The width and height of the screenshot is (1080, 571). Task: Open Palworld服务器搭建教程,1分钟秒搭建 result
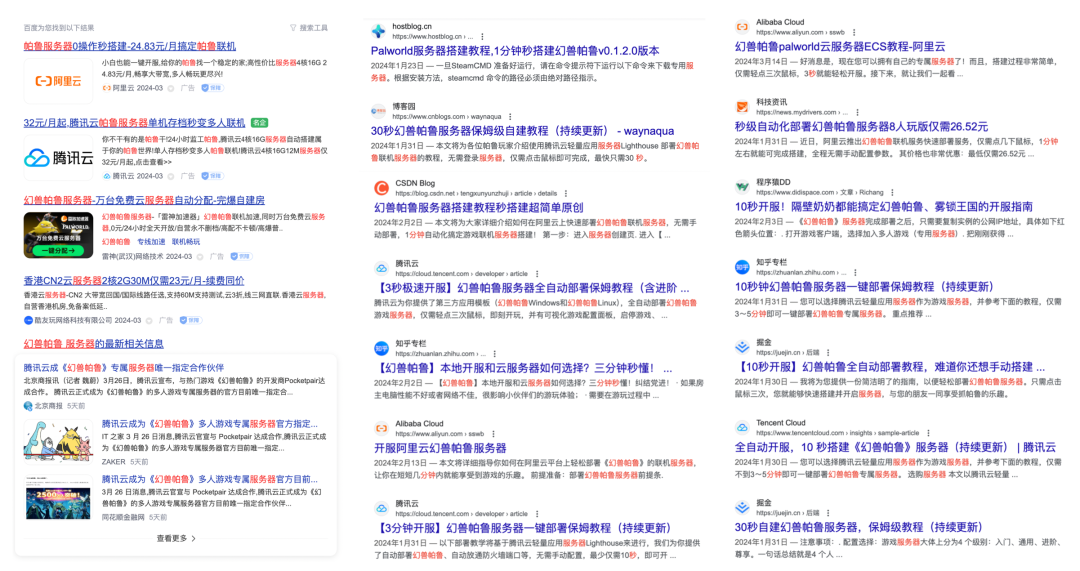click(x=515, y=51)
